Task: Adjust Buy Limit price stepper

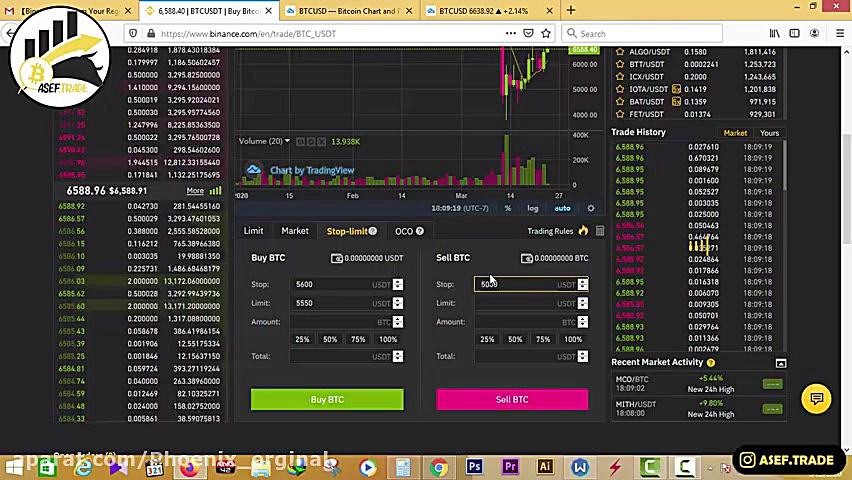Action: [x=398, y=303]
